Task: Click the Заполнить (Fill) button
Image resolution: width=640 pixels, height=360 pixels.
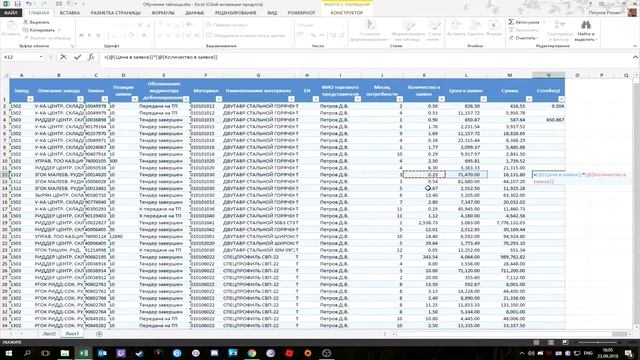Action: pos(524,30)
